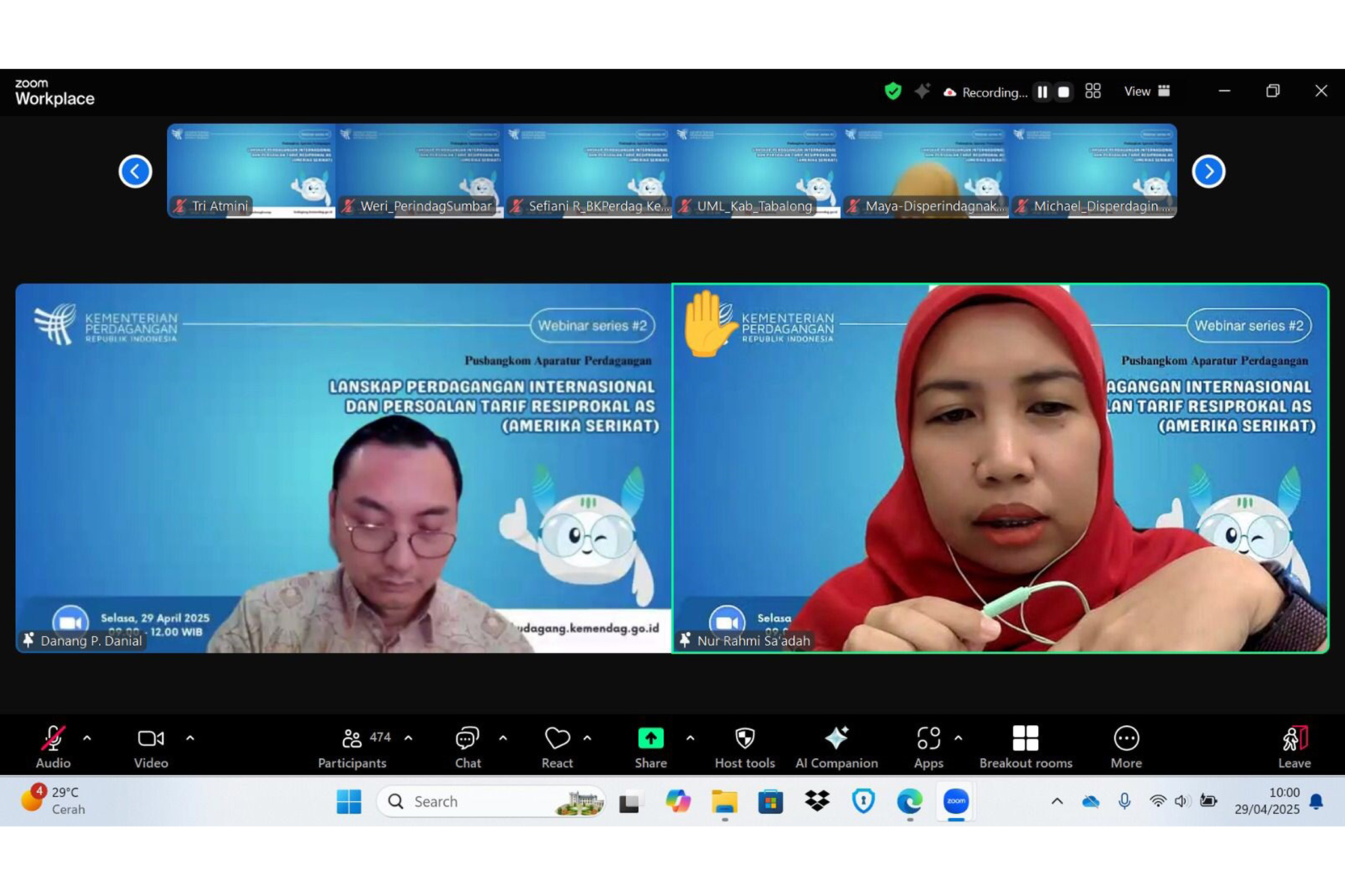1345x896 pixels.
Task: Click the taskbar Search box
Action: coord(491,801)
